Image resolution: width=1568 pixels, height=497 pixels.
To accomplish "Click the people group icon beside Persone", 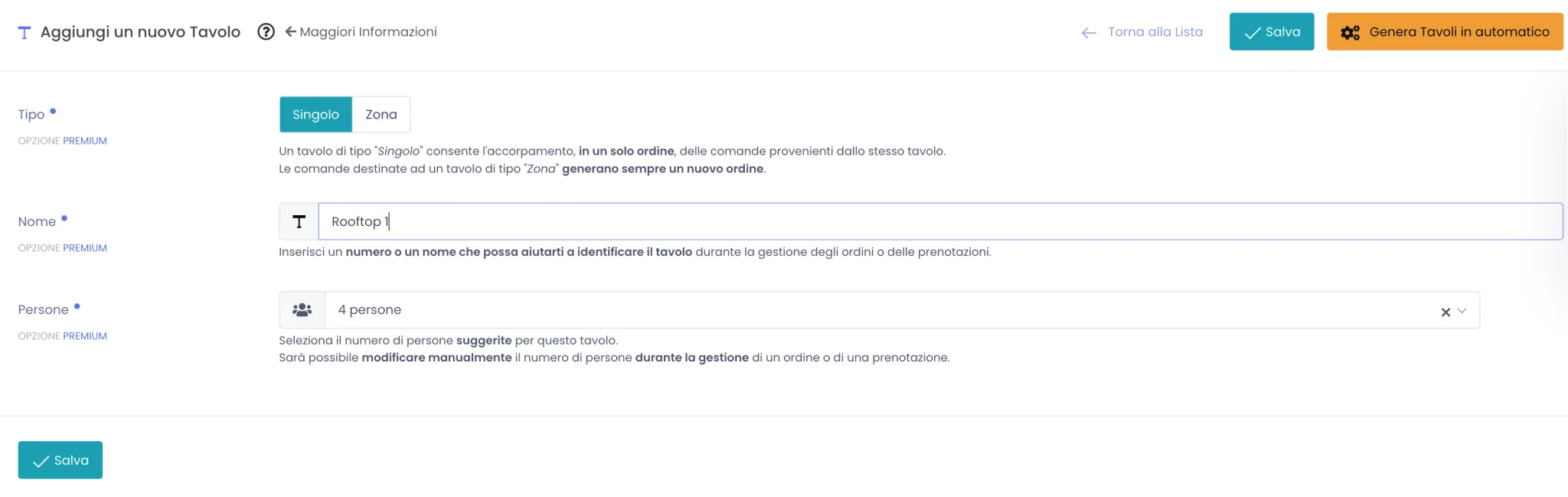I will 302,310.
